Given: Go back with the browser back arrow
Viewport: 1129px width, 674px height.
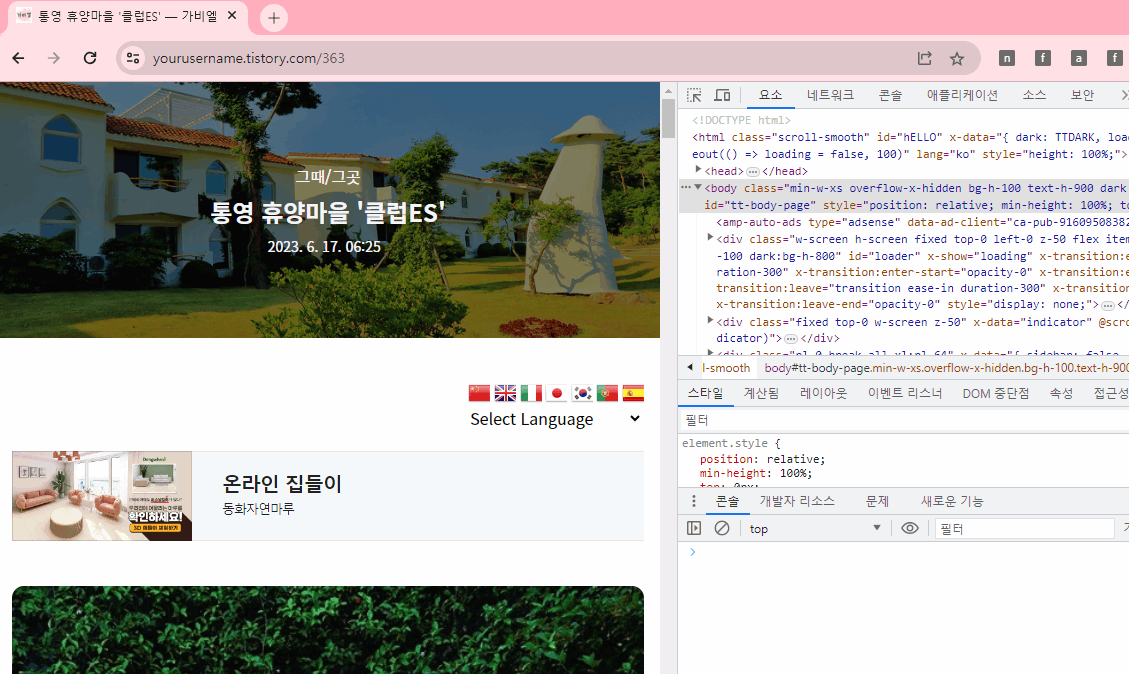Looking at the screenshot, I should [19, 58].
